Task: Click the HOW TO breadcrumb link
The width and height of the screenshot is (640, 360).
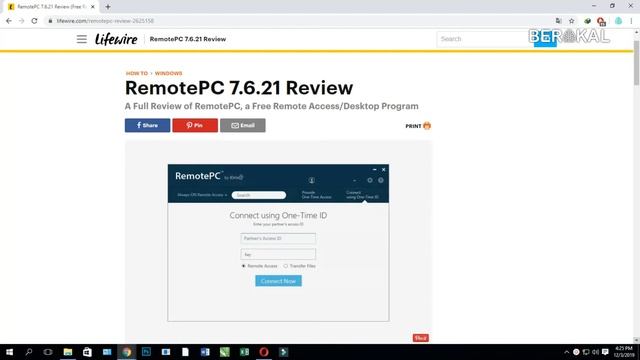Action: pos(137,73)
